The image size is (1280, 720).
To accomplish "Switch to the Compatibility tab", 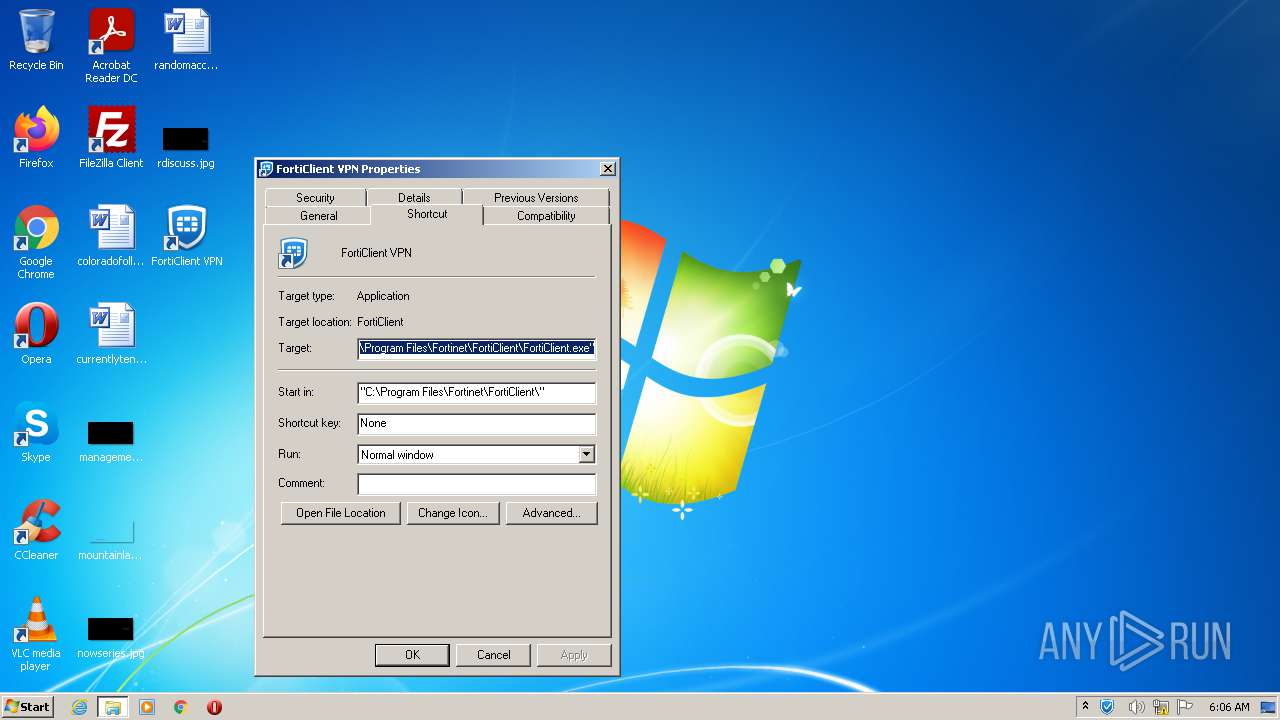I will pos(546,215).
